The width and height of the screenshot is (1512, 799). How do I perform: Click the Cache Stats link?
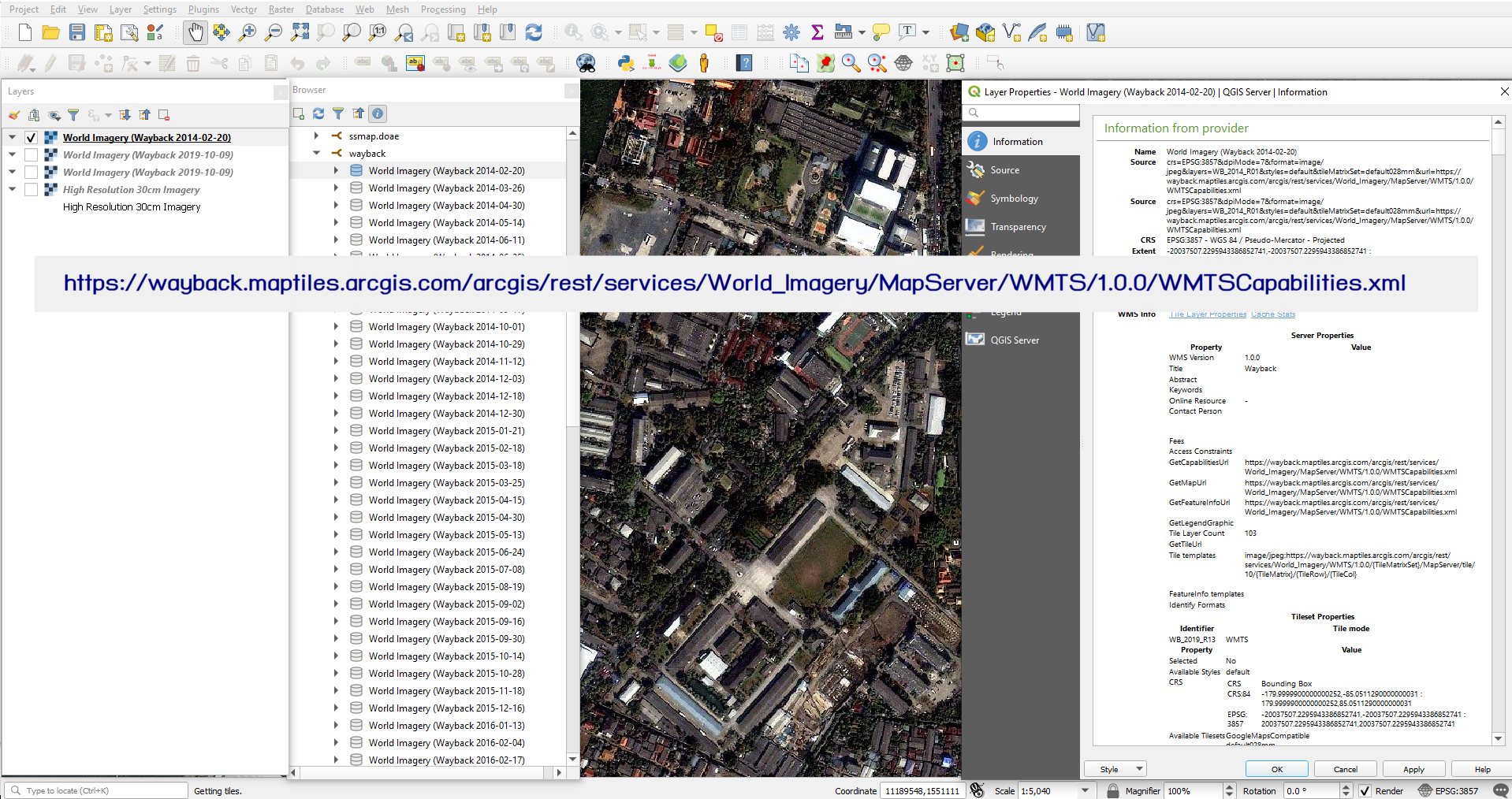click(1272, 314)
